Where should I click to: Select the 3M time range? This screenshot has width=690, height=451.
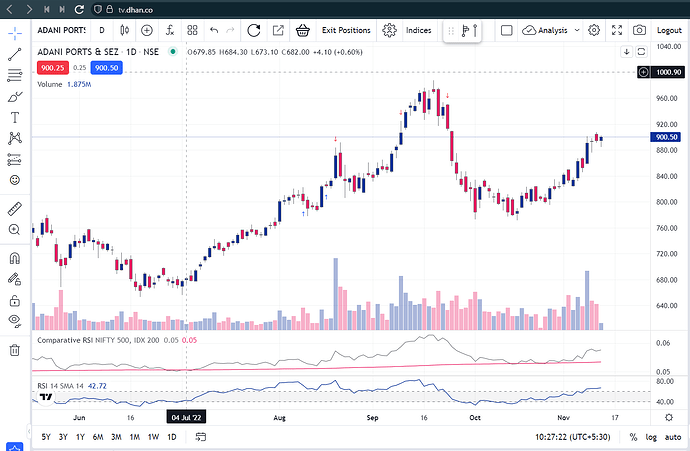coord(116,437)
